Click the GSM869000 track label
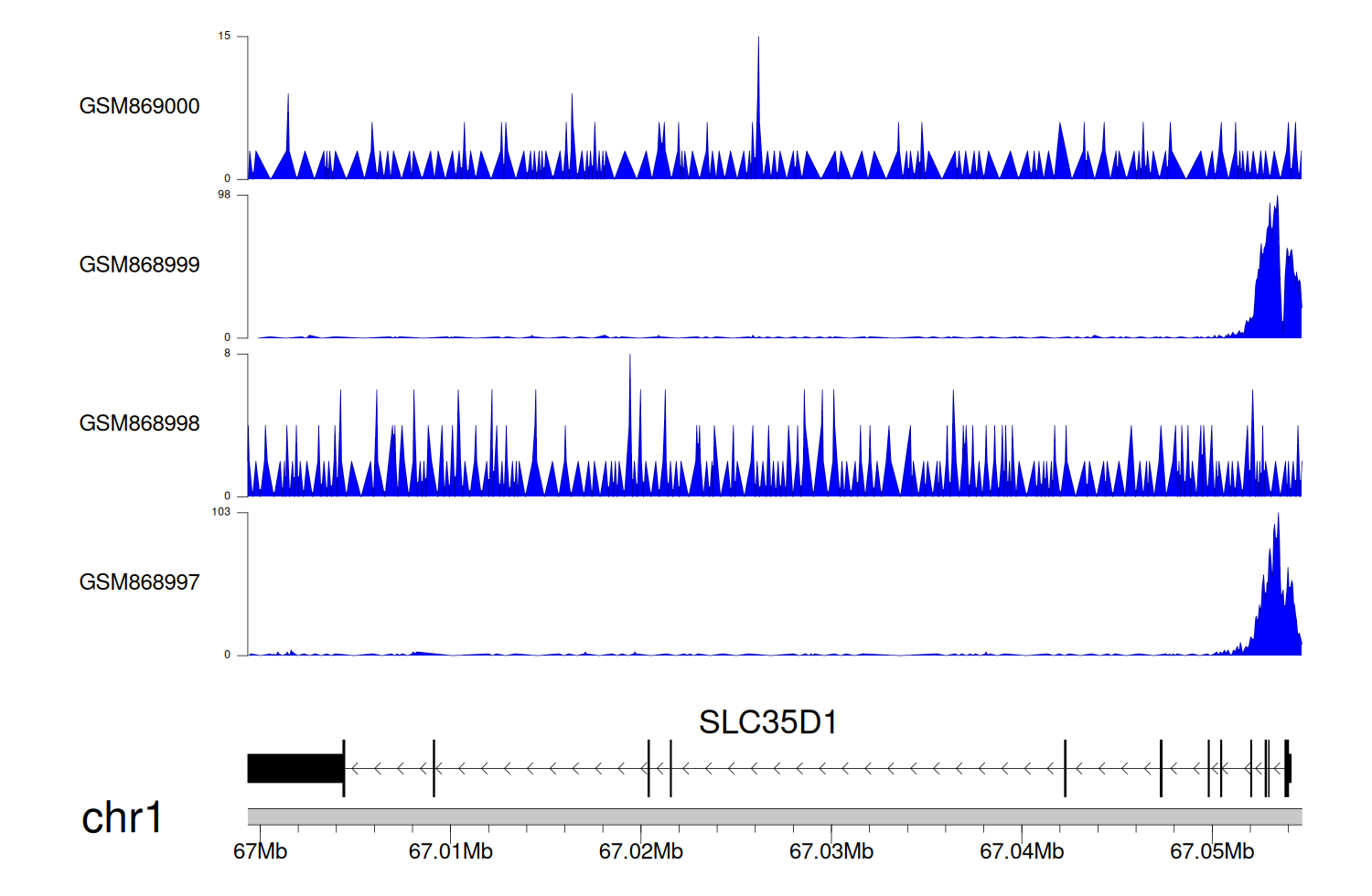The width and height of the screenshot is (1372, 896). point(139,106)
